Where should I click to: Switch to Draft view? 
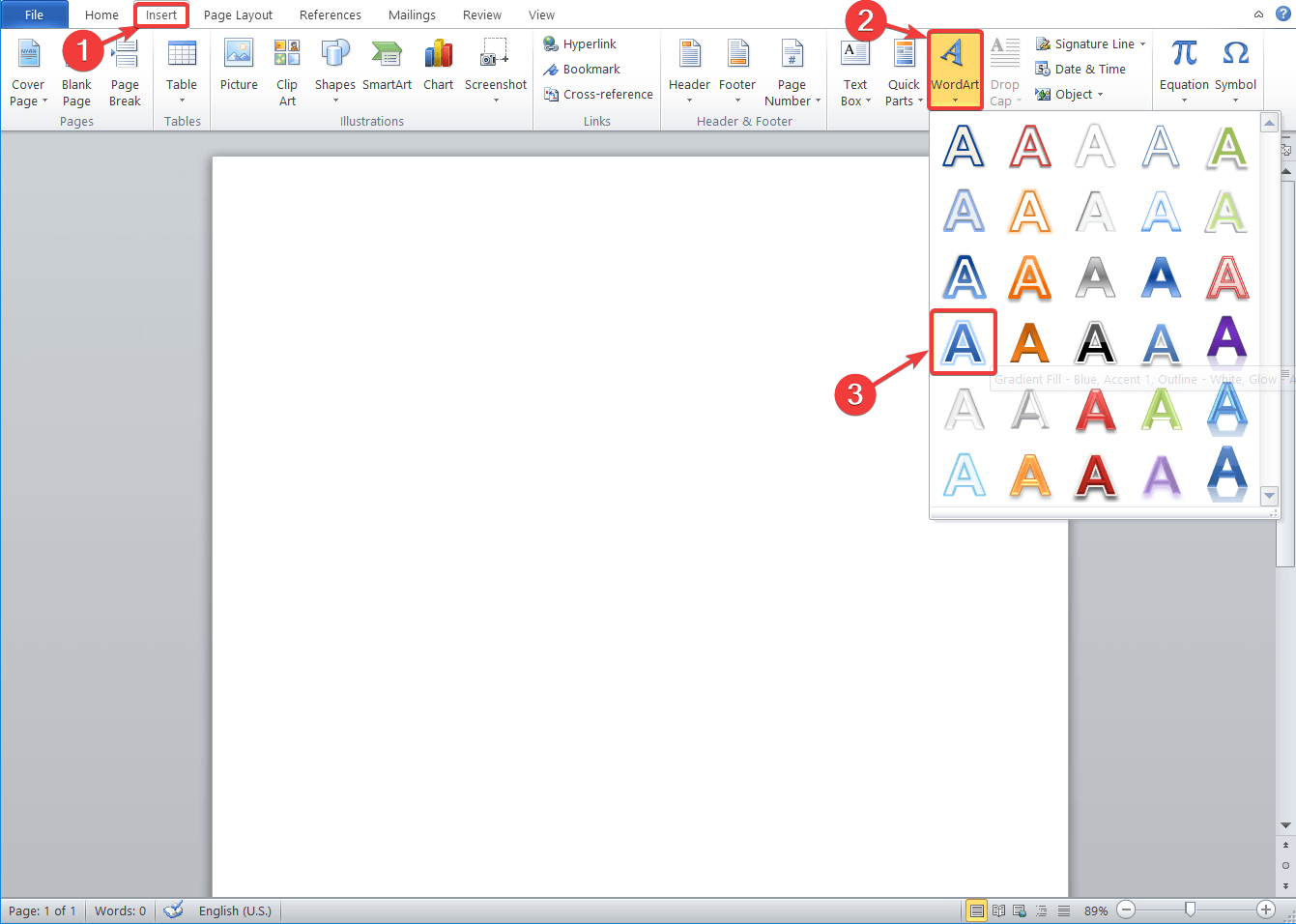pyautogui.click(x=1064, y=910)
